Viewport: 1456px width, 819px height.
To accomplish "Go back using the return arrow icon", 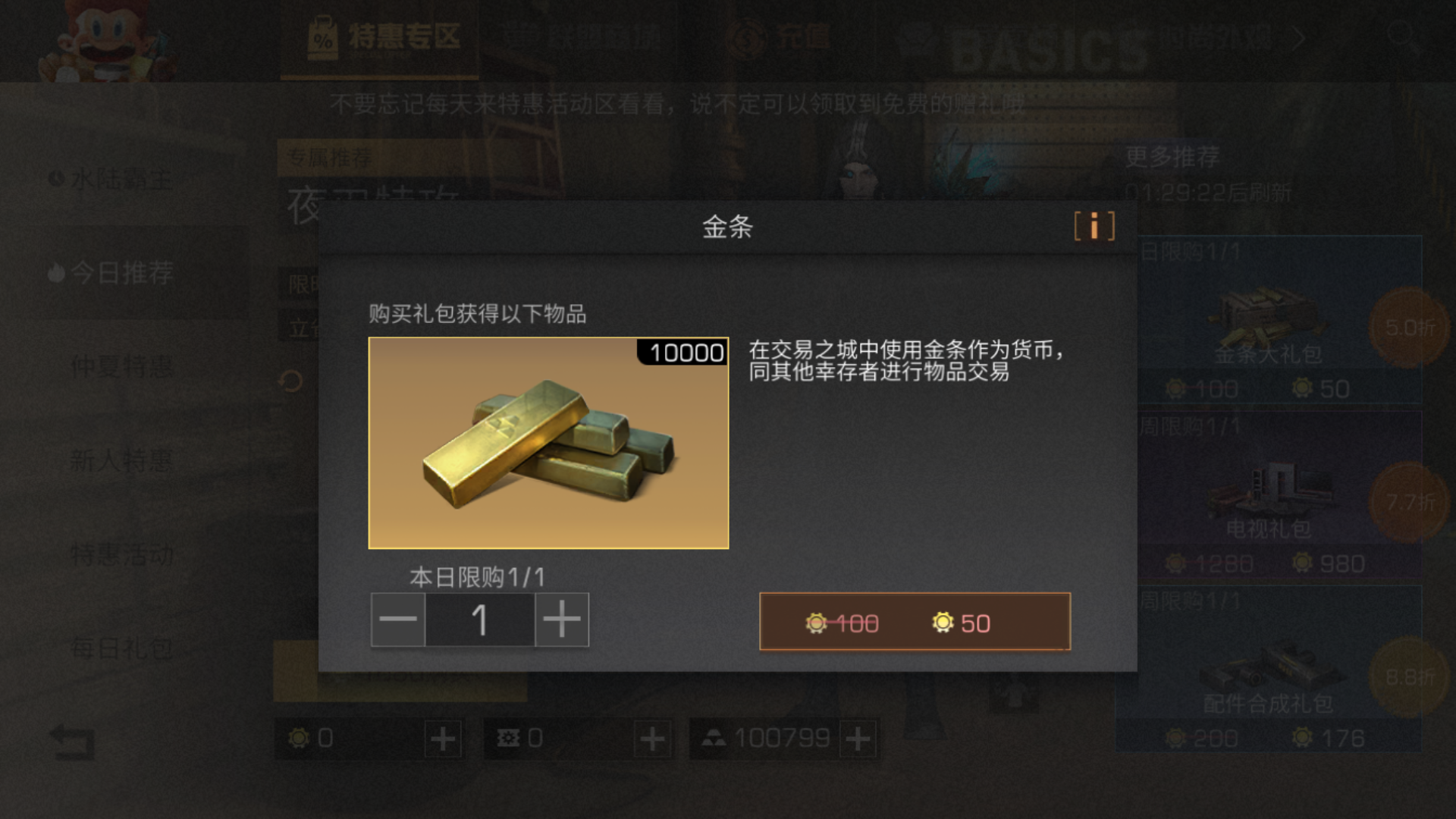I will pyautogui.click(x=73, y=741).
